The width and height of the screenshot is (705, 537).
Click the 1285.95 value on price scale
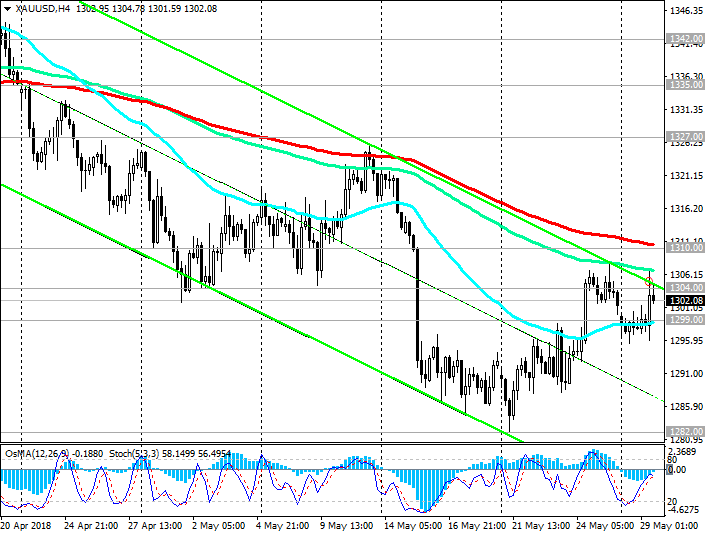coord(682,407)
